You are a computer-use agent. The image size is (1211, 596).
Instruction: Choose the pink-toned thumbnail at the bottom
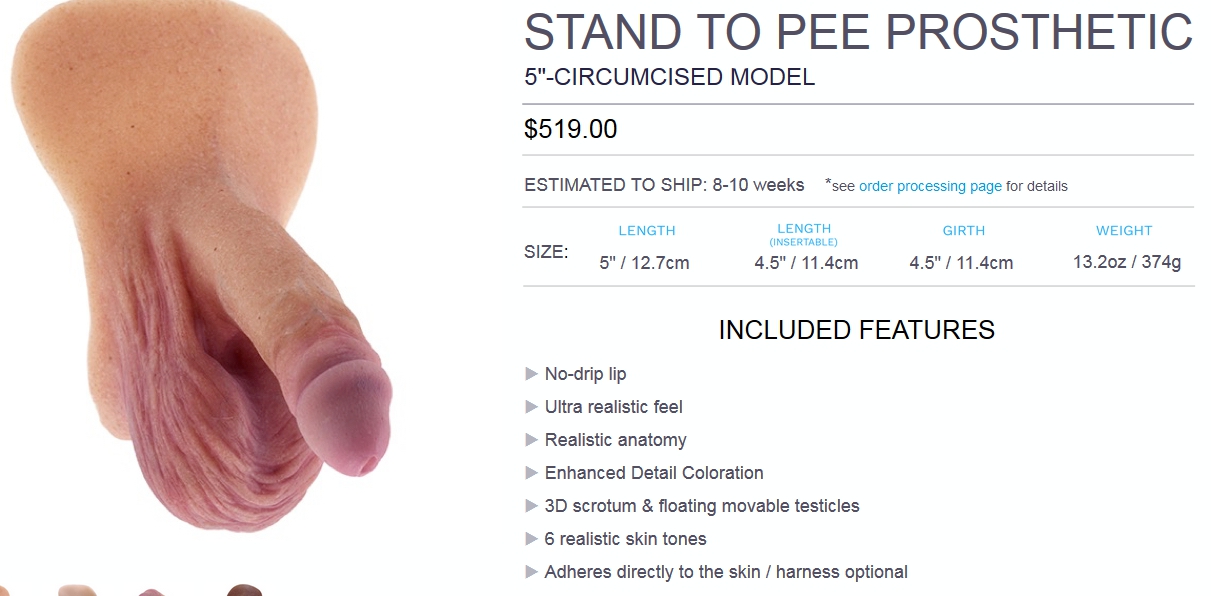(x=150, y=591)
